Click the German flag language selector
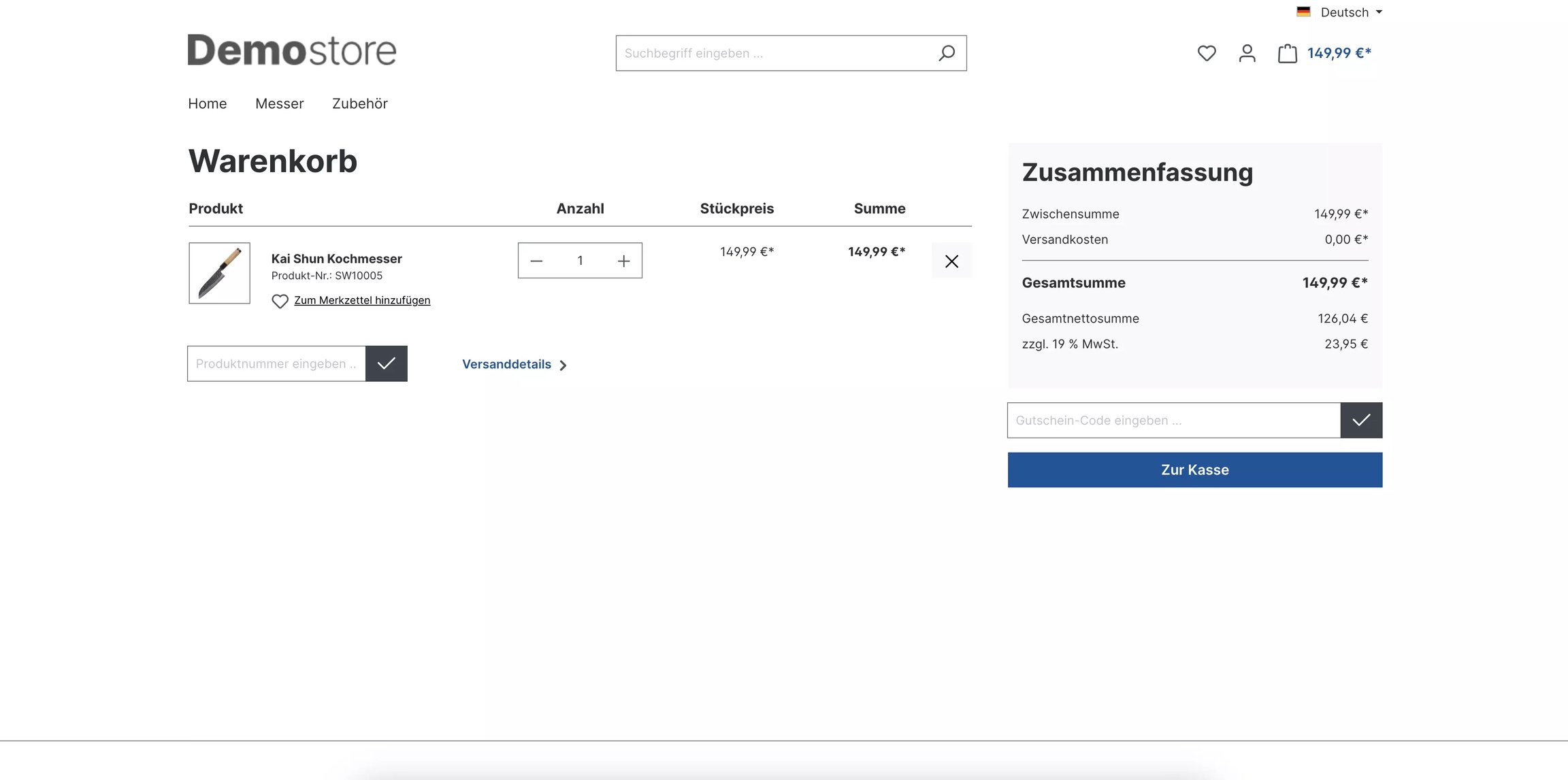Screen dimensions: 1568x780 [x=1303, y=12]
